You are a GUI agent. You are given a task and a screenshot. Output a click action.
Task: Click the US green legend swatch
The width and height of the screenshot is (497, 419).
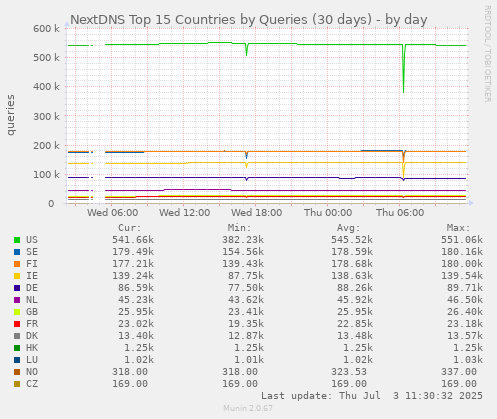pos(17,240)
